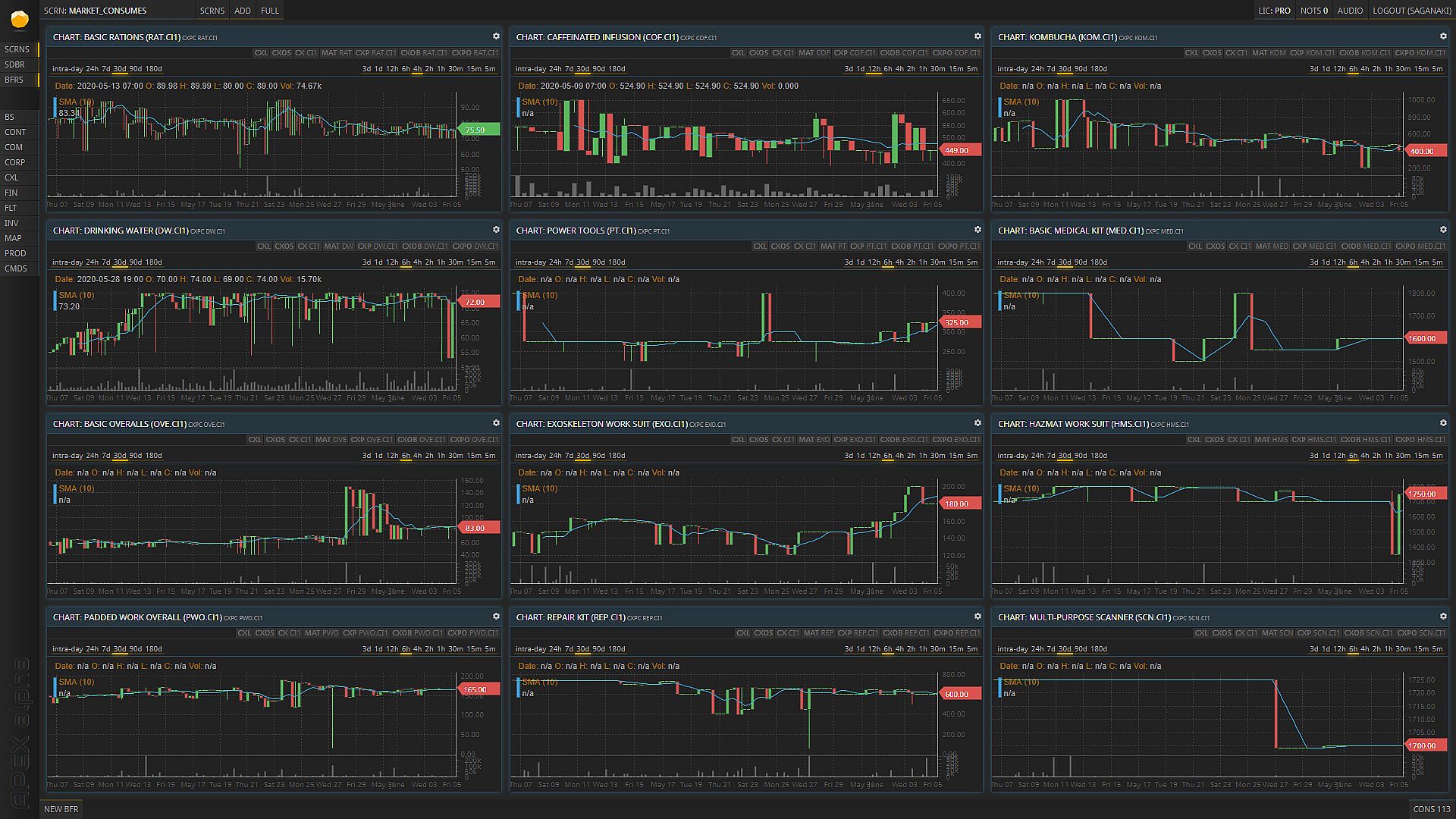Open Kombucha chart settings gear
Viewport: 1456px width, 819px height.
pyautogui.click(x=1443, y=36)
